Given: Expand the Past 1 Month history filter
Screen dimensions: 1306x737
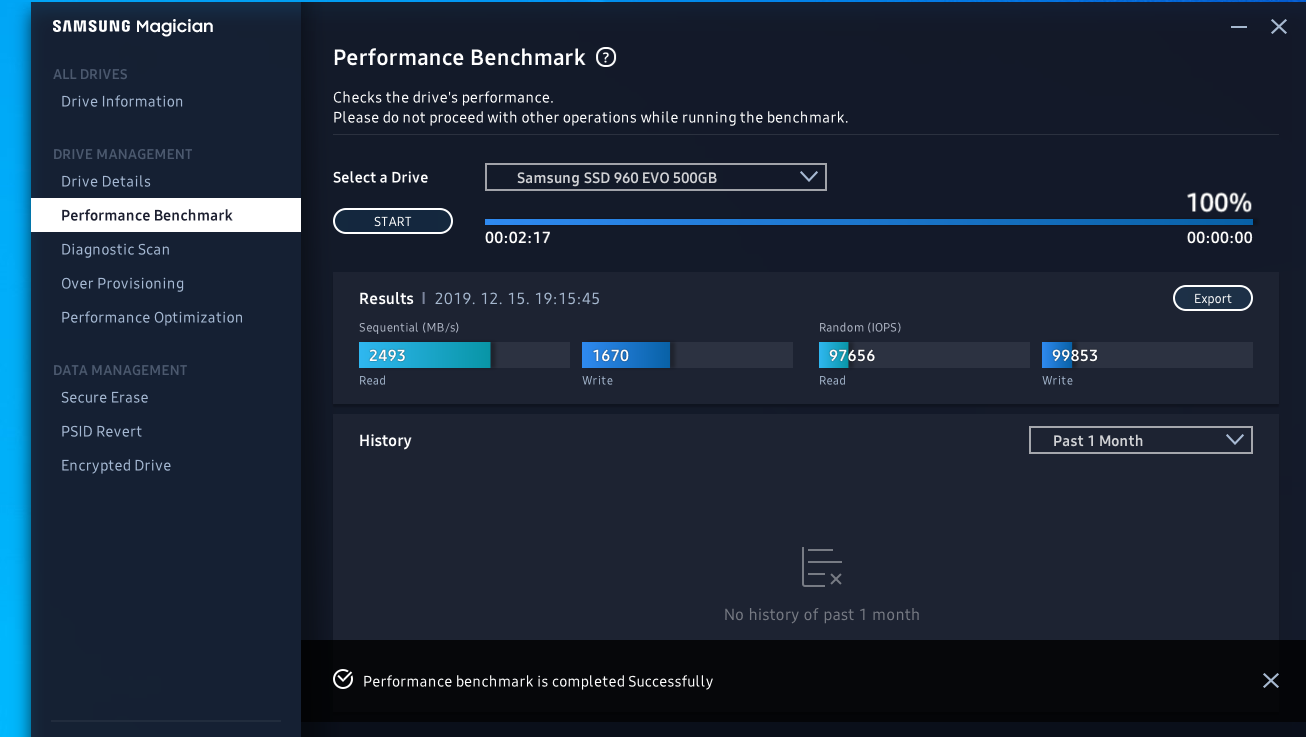Looking at the screenshot, I should [1141, 440].
